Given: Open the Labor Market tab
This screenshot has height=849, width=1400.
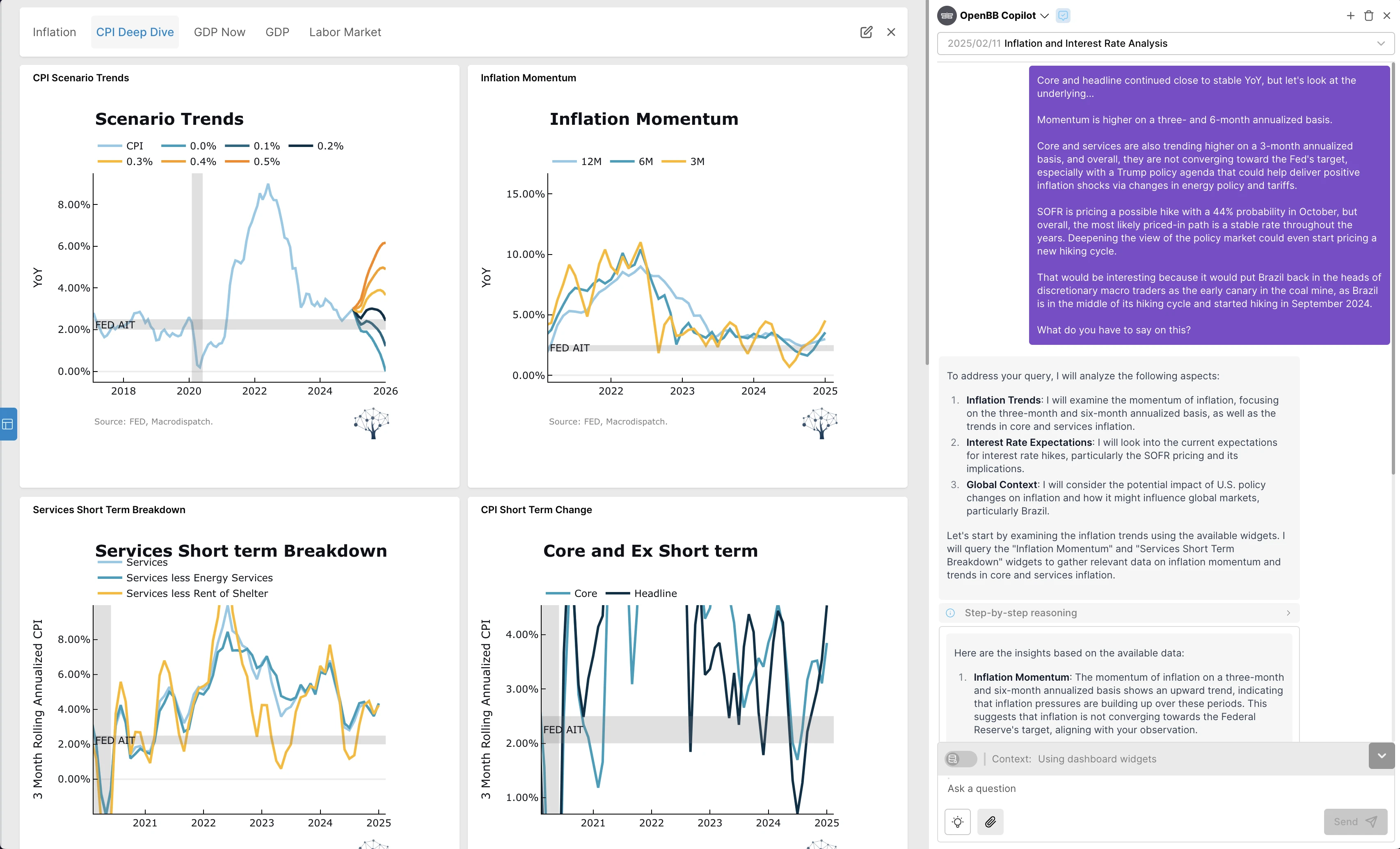Looking at the screenshot, I should click(345, 32).
